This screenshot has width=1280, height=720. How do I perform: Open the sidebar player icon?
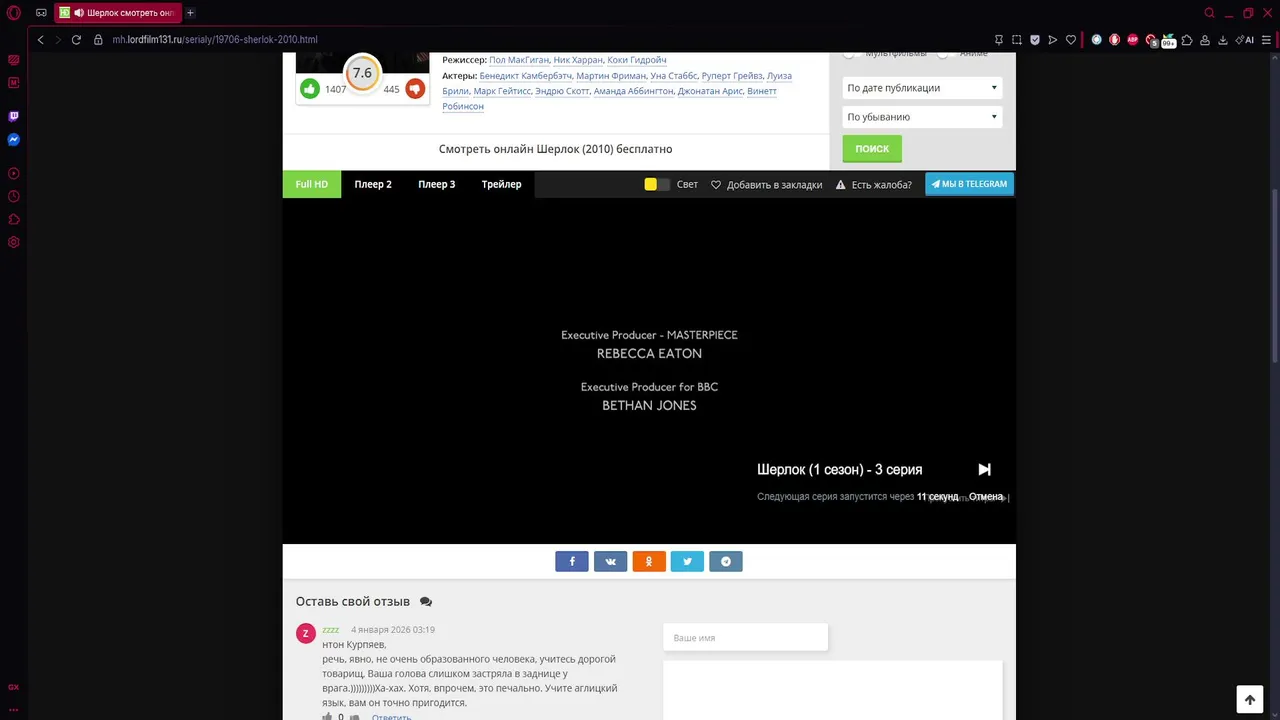(x=14, y=174)
